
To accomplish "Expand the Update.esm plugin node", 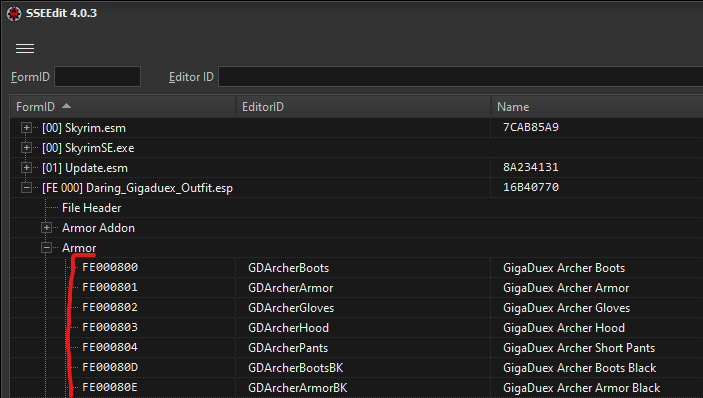I will (26, 168).
